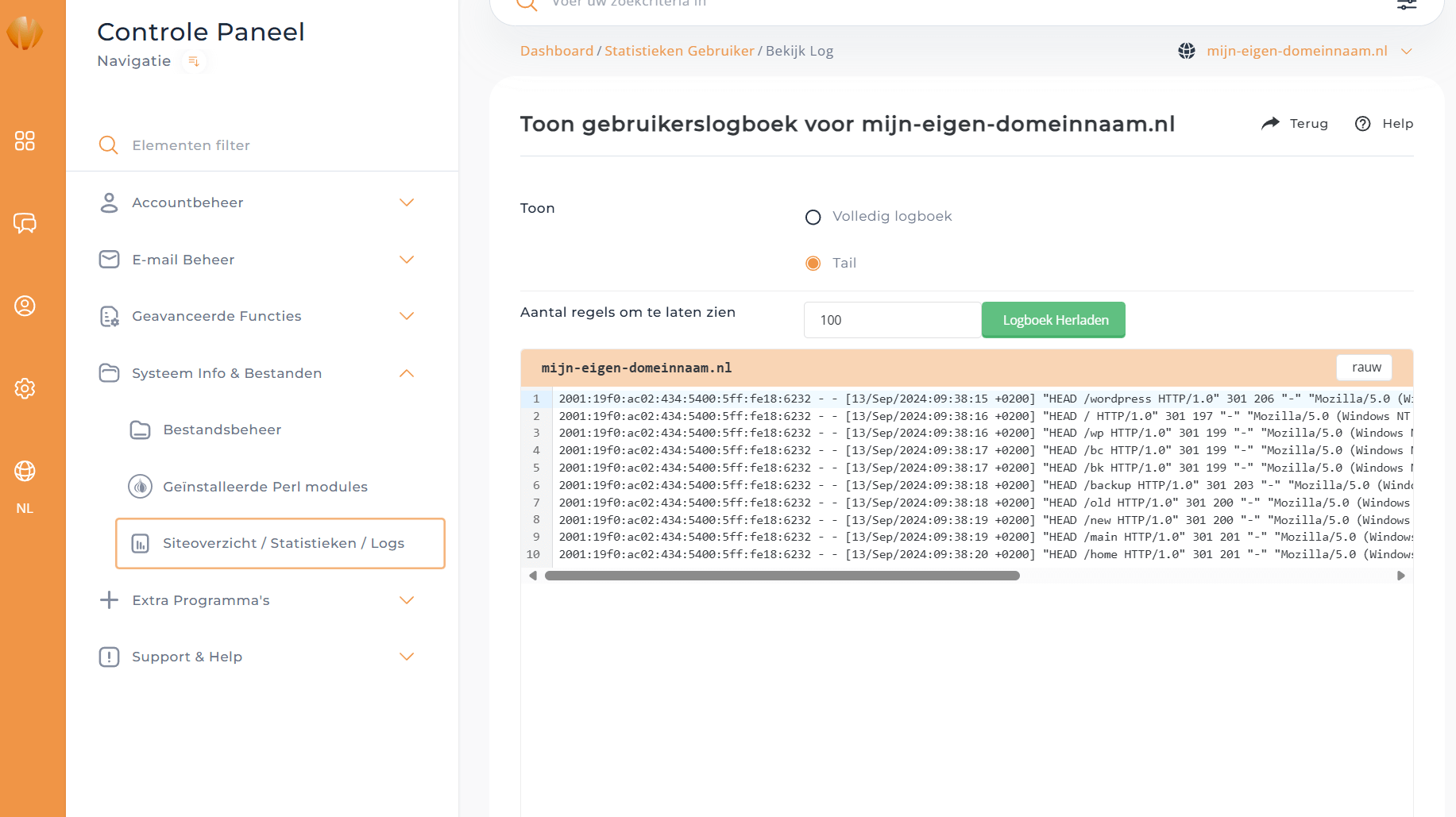Open Bestandsbeheer
Screen dimensions: 1456x817
click(x=222, y=430)
